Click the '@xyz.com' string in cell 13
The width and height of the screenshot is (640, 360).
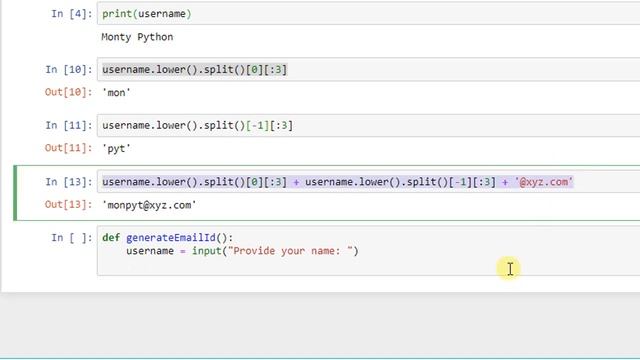[x=544, y=182]
